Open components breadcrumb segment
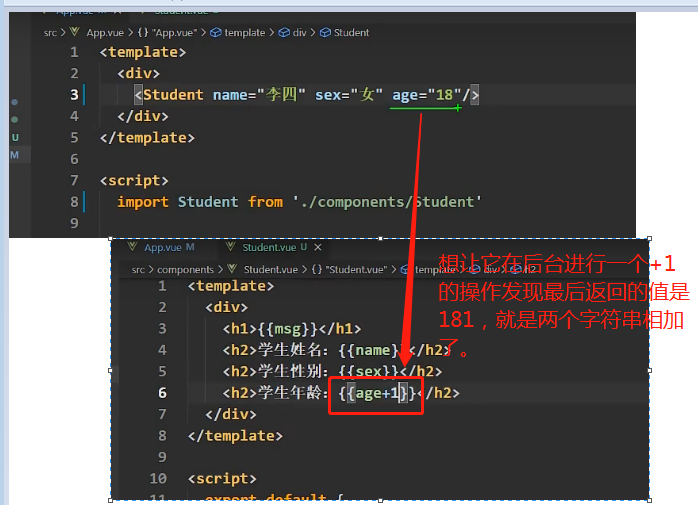 tap(185, 269)
